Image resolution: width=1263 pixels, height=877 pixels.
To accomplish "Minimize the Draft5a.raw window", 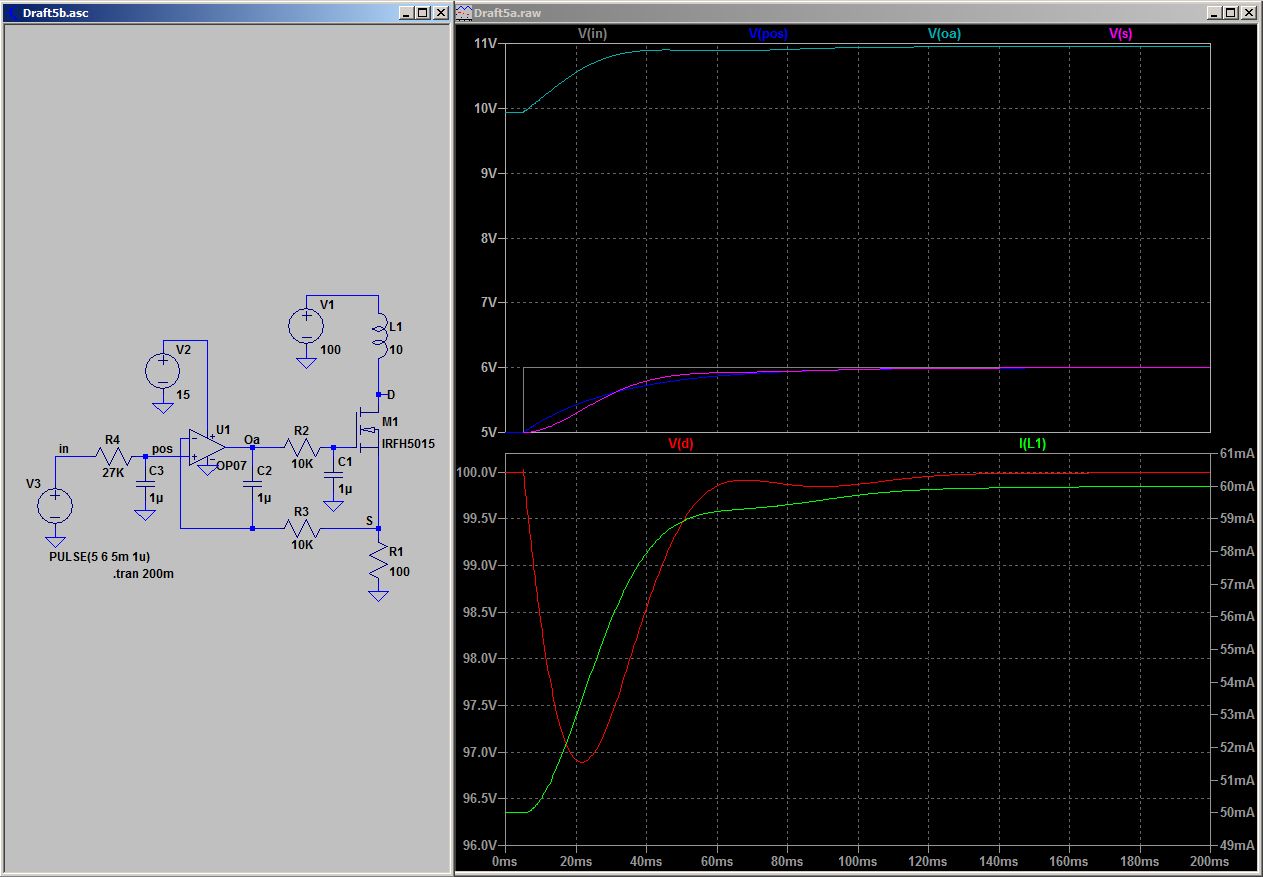I will coord(1214,13).
